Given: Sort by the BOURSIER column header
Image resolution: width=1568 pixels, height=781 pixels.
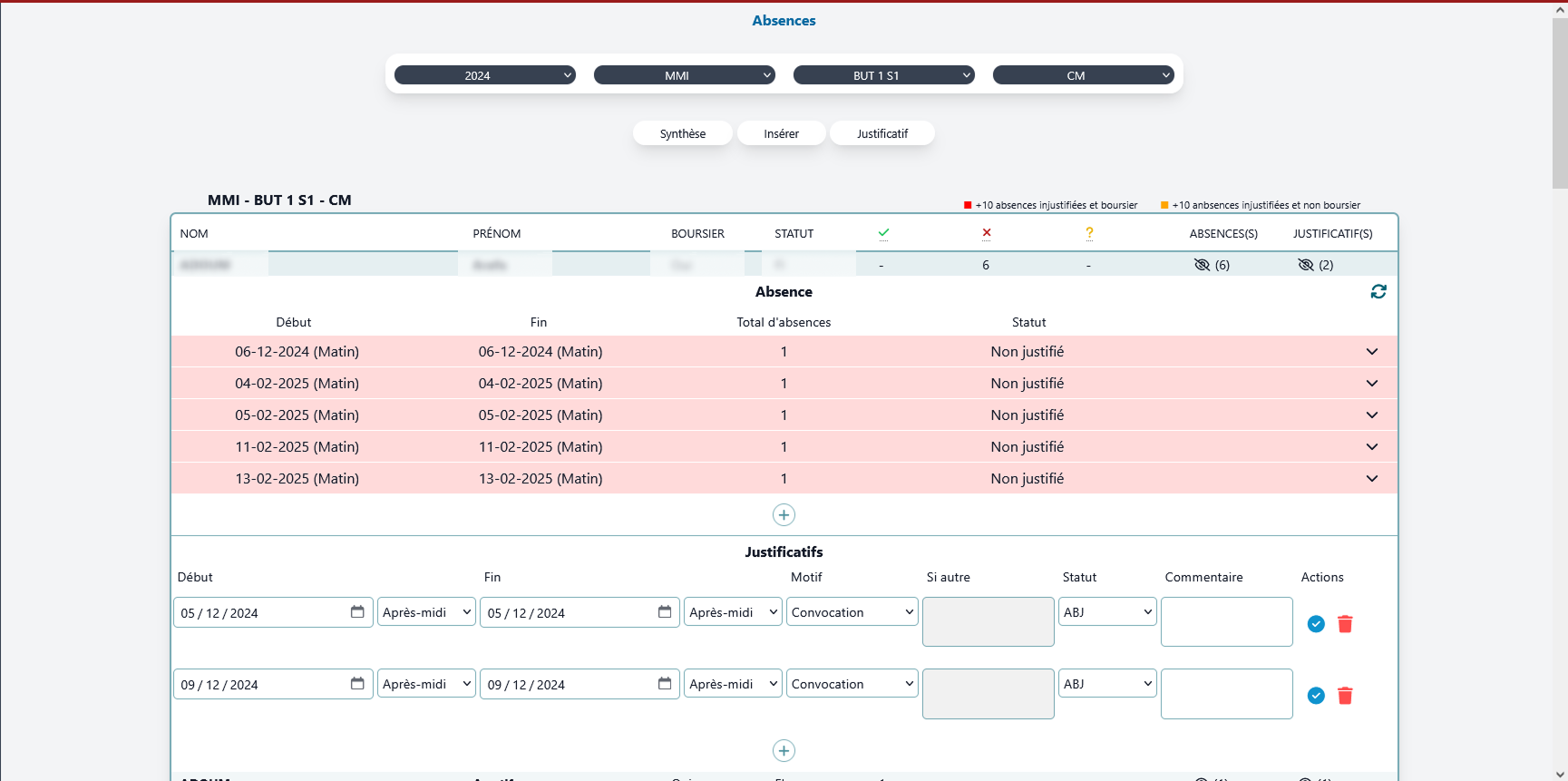Looking at the screenshot, I should point(697,234).
